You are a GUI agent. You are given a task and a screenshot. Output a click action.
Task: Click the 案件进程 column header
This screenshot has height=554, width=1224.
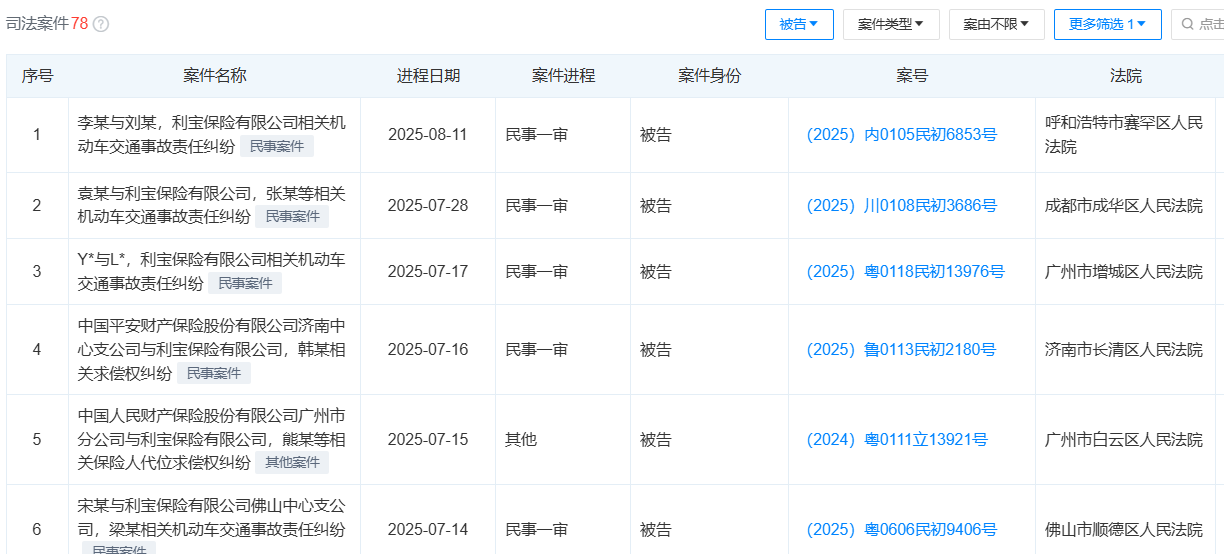pos(563,76)
